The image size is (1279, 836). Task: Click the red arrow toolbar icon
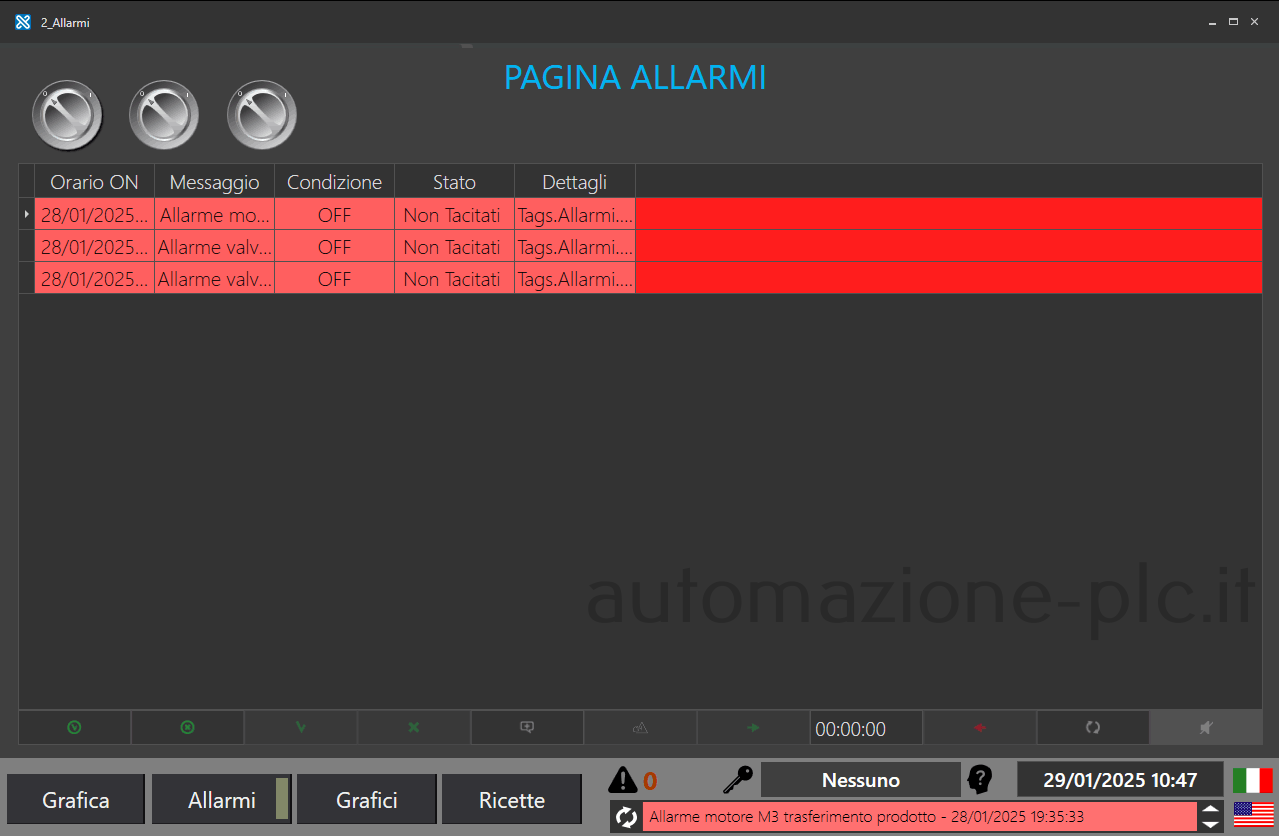point(979,728)
